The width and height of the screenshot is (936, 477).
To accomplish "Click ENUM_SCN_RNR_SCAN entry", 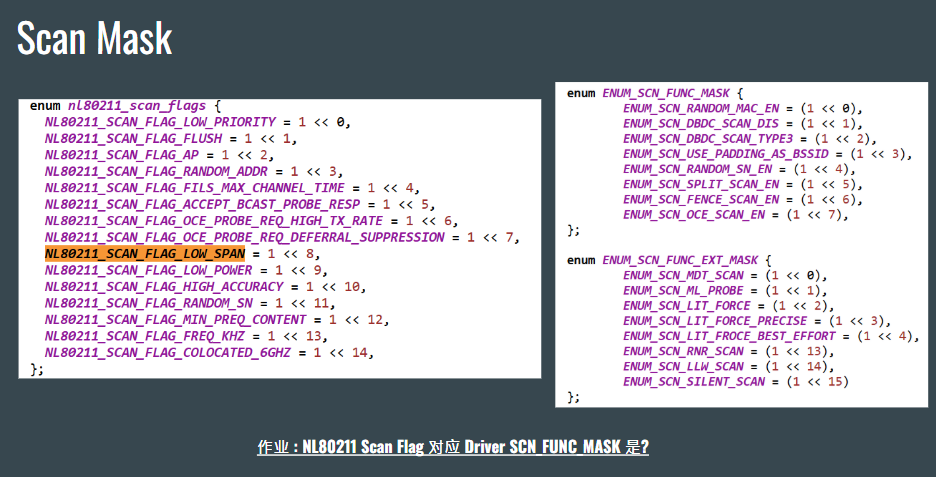I will [x=729, y=351].
